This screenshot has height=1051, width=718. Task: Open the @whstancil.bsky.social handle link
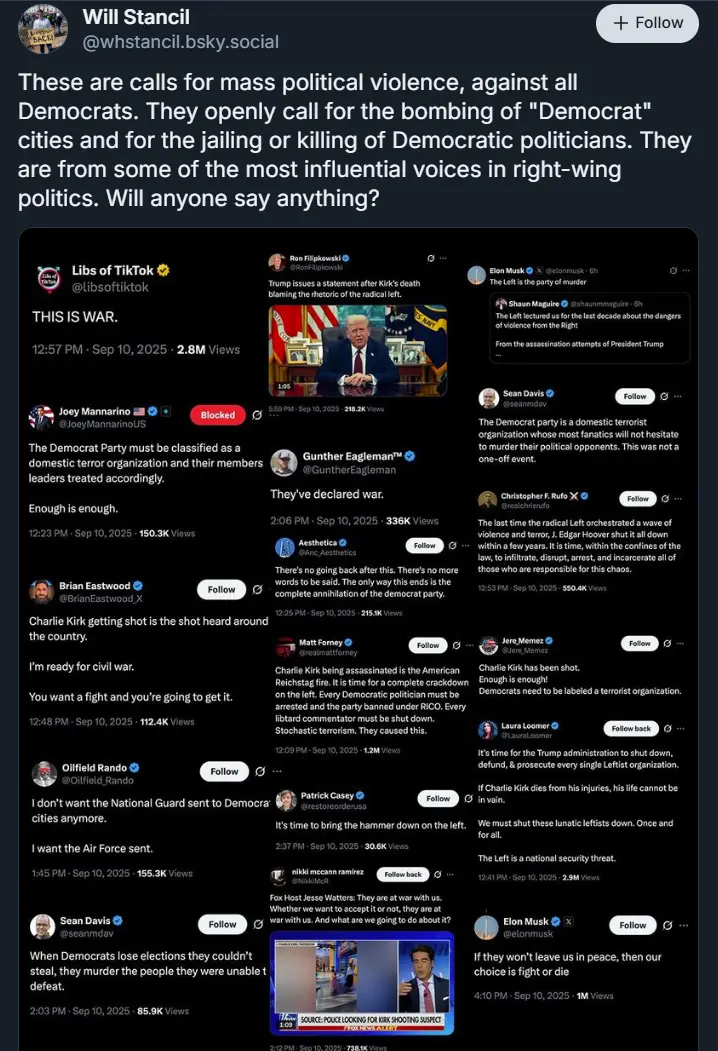click(x=180, y=42)
